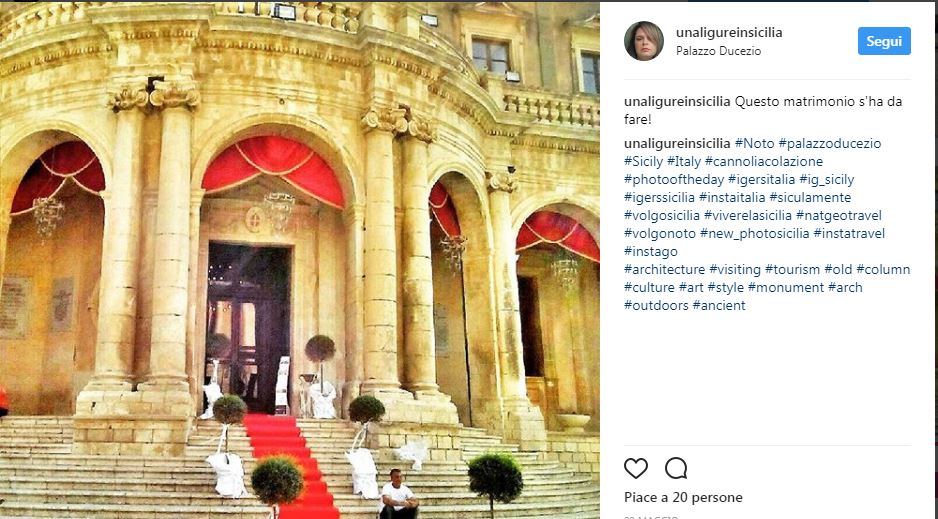Image resolution: width=938 pixels, height=519 pixels.
Task: Open the caption author username unaligureinsicilia
Action: (x=677, y=102)
